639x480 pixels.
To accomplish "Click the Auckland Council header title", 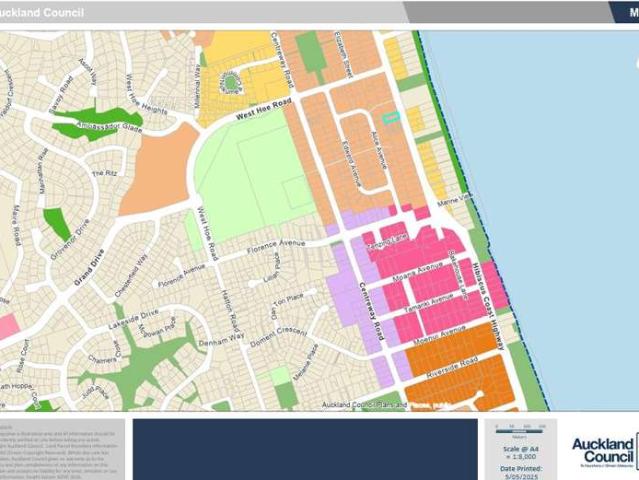I will pyautogui.click(x=42, y=12).
